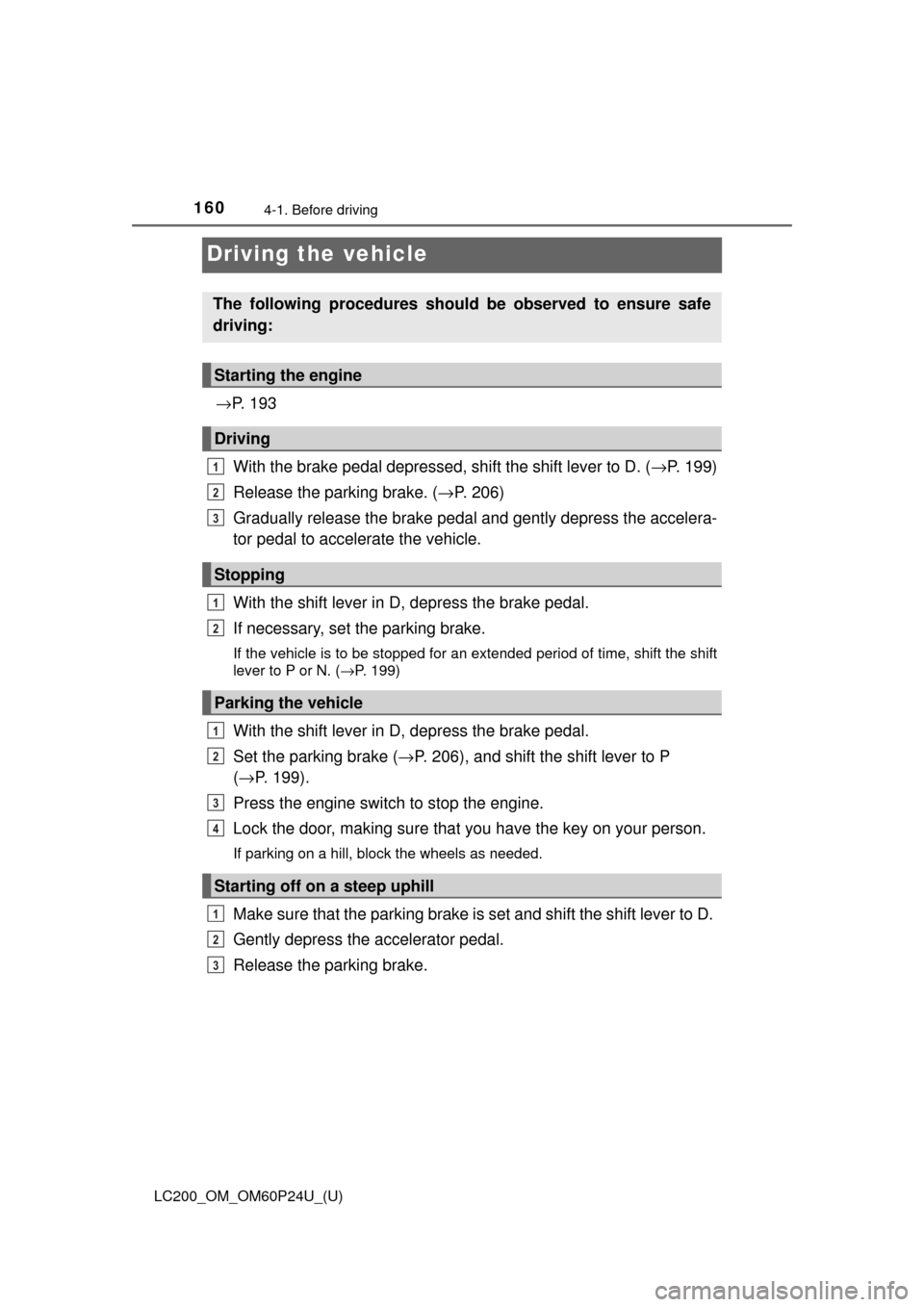The height and width of the screenshot is (1307, 924).
Task: Click step number 3 box under Driving
Action: pyautogui.click(x=216, y=518)
